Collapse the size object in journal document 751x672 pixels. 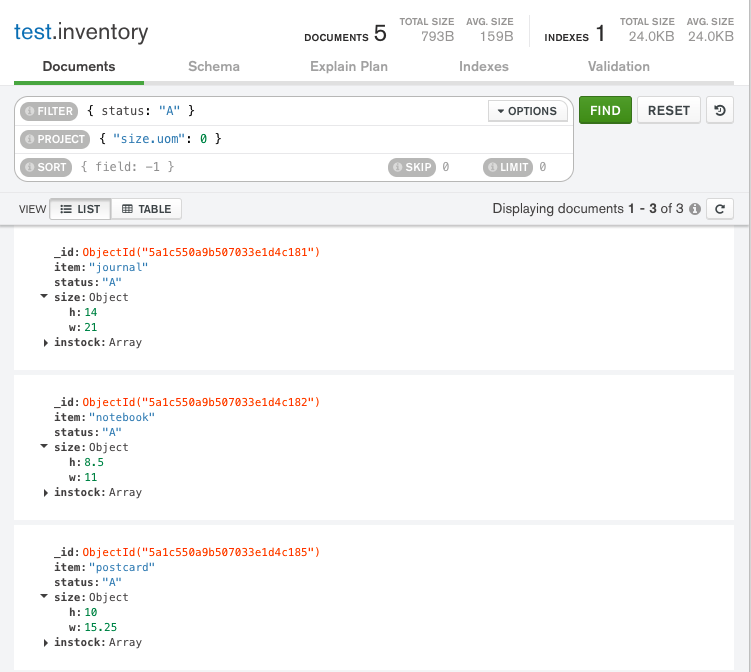[x=45, y=297]
